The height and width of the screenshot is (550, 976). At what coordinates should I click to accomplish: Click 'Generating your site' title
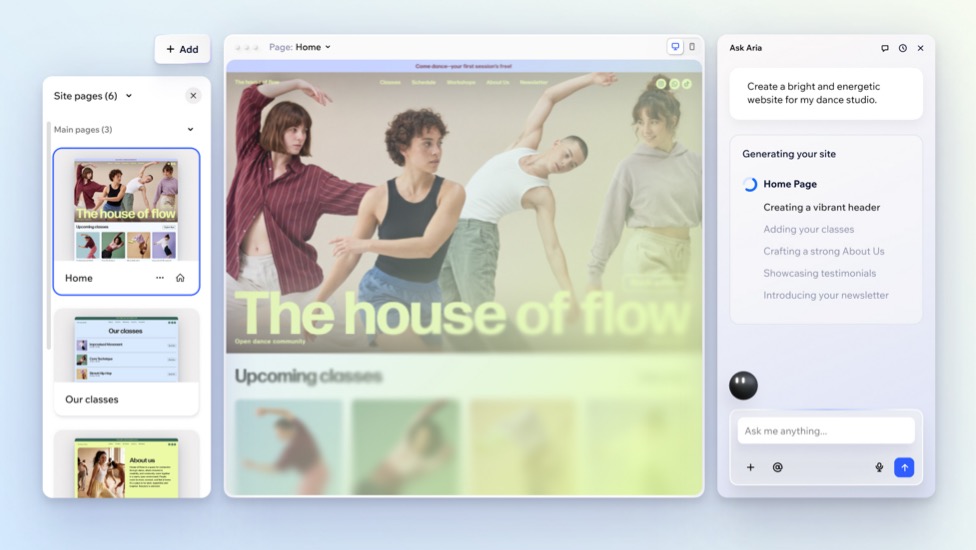(x=789, y=154)
